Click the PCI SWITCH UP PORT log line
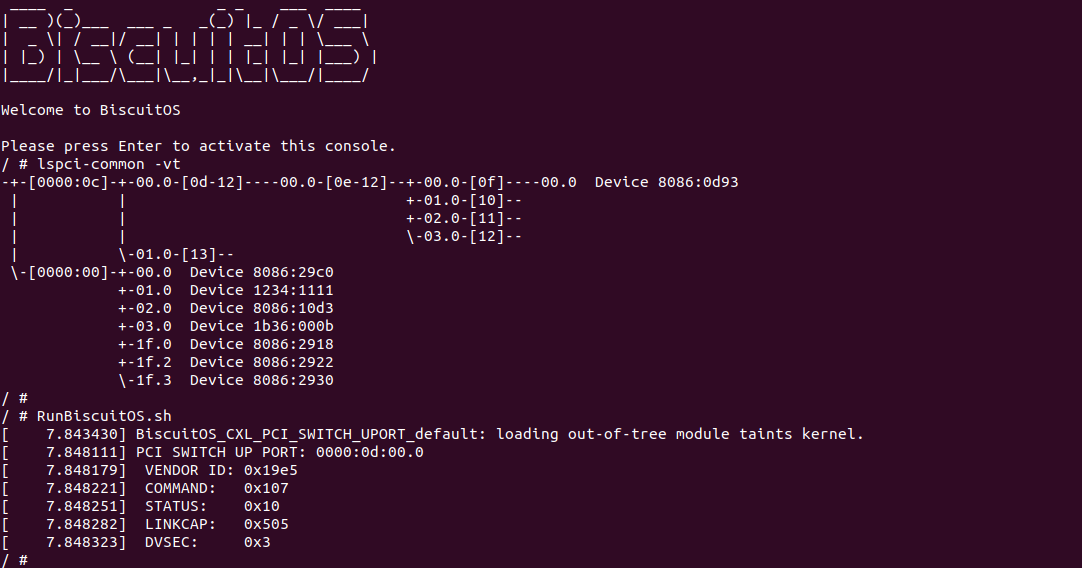This screenshot has height=568, width=1082. click(x=279, y=452)
